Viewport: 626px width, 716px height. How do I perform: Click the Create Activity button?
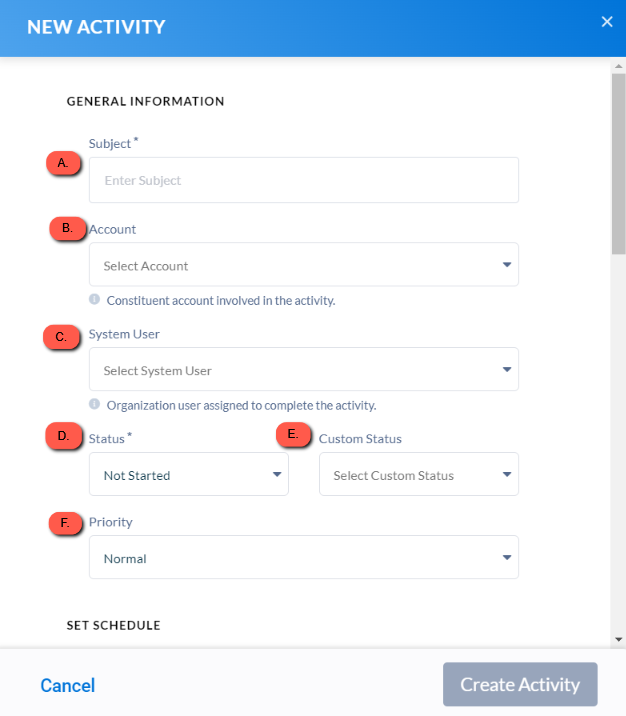(520, 684)
